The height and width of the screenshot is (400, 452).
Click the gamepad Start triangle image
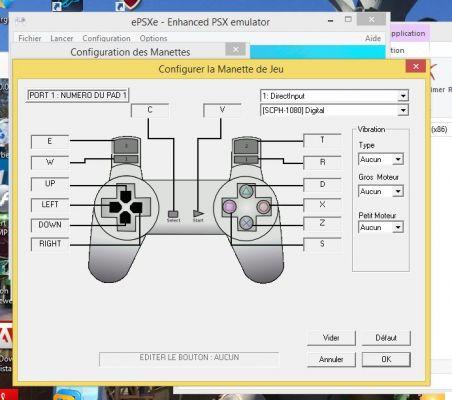pyautogui.click(x=198, y=214)
